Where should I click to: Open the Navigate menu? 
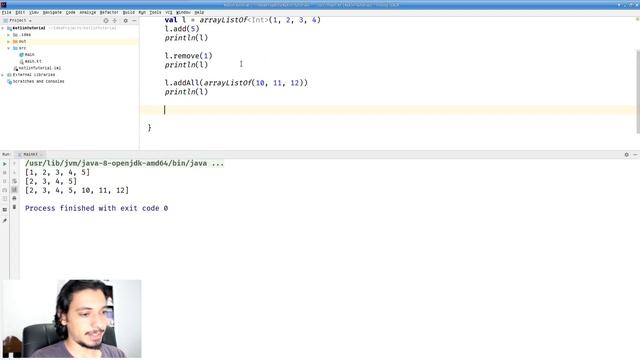coord(52,12)
